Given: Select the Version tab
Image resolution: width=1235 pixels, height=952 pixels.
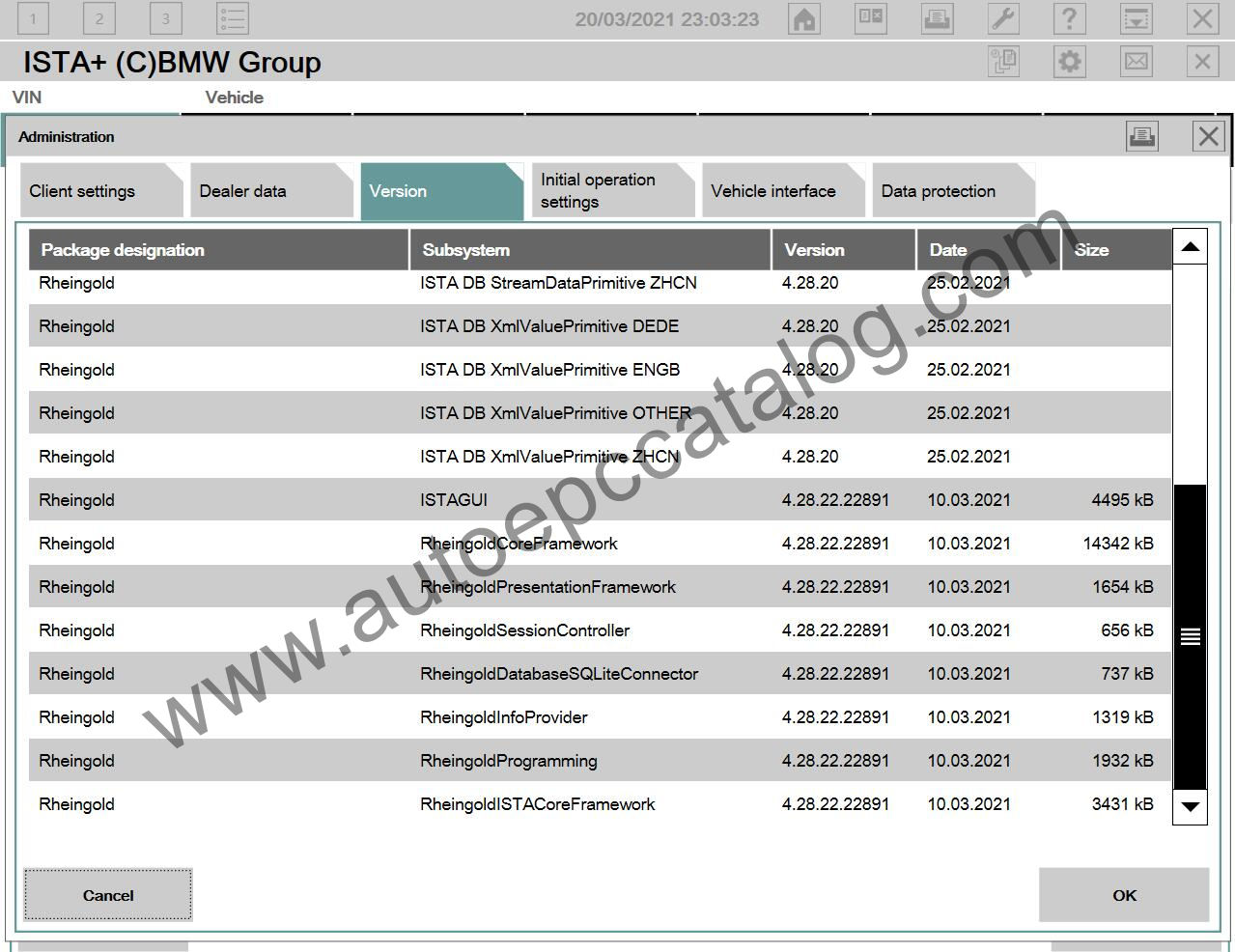Looking at the screenshot, I should click(x=441, y=191).
